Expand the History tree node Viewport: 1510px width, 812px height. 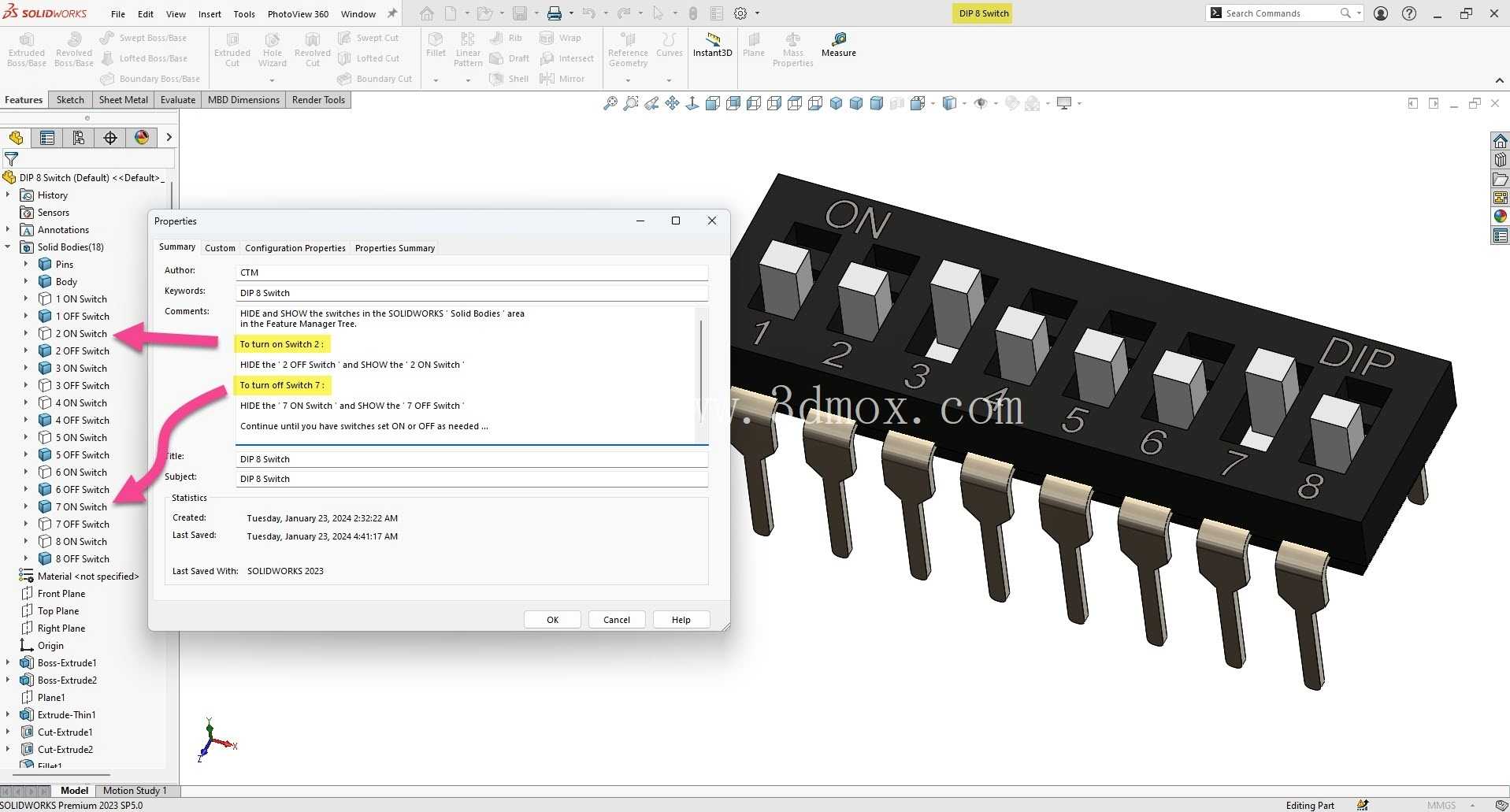(8, 195)
